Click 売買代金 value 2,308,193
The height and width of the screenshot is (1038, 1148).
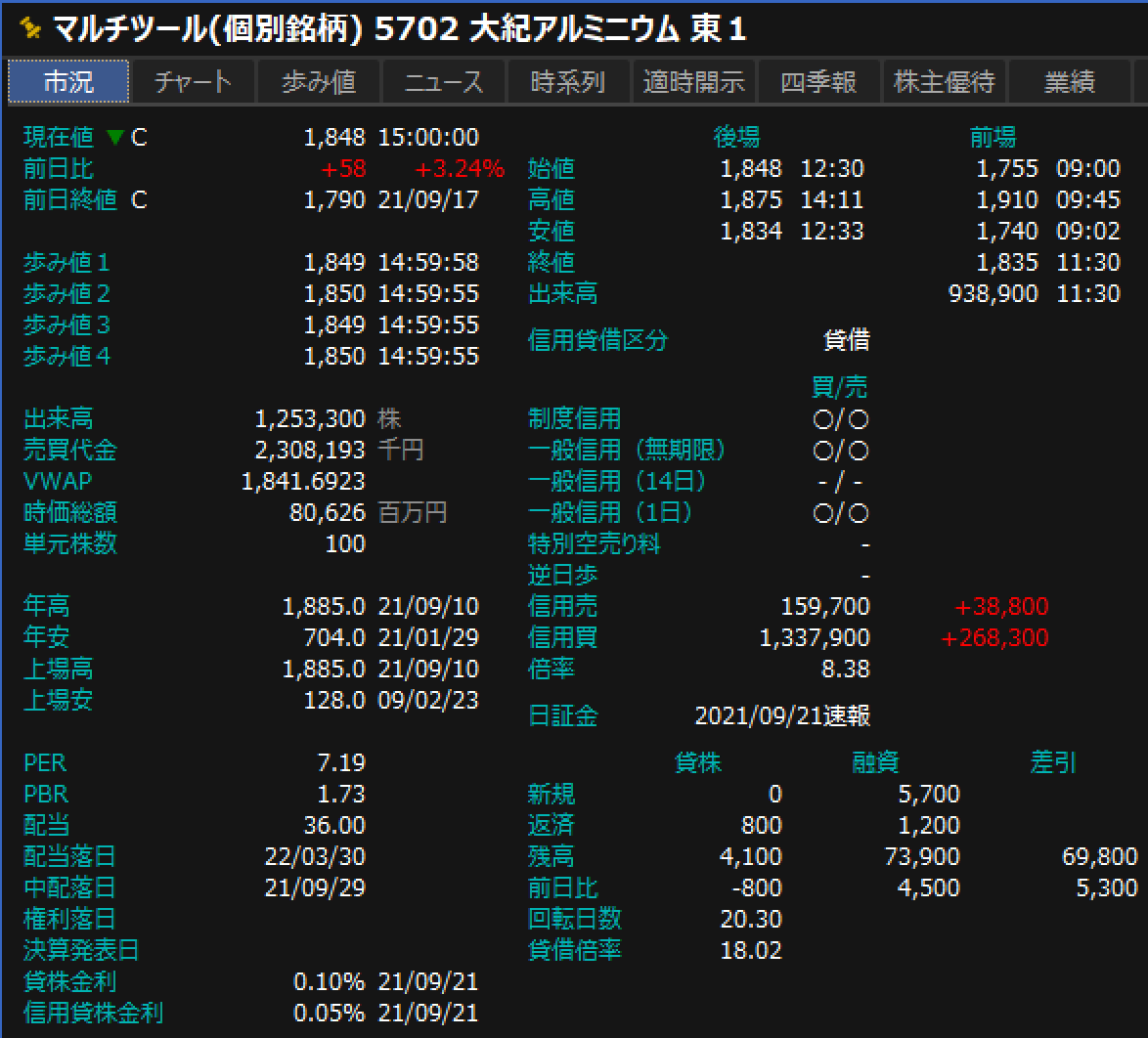coord(310,450)
